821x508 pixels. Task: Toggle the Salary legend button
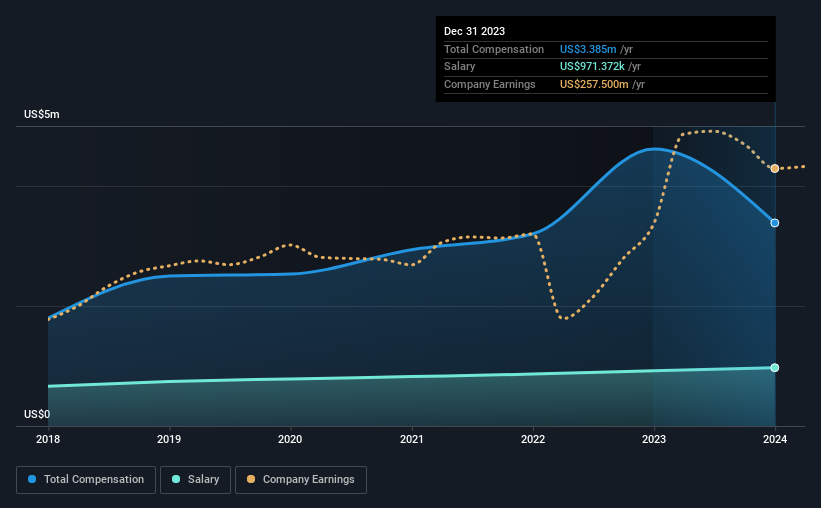195,480
